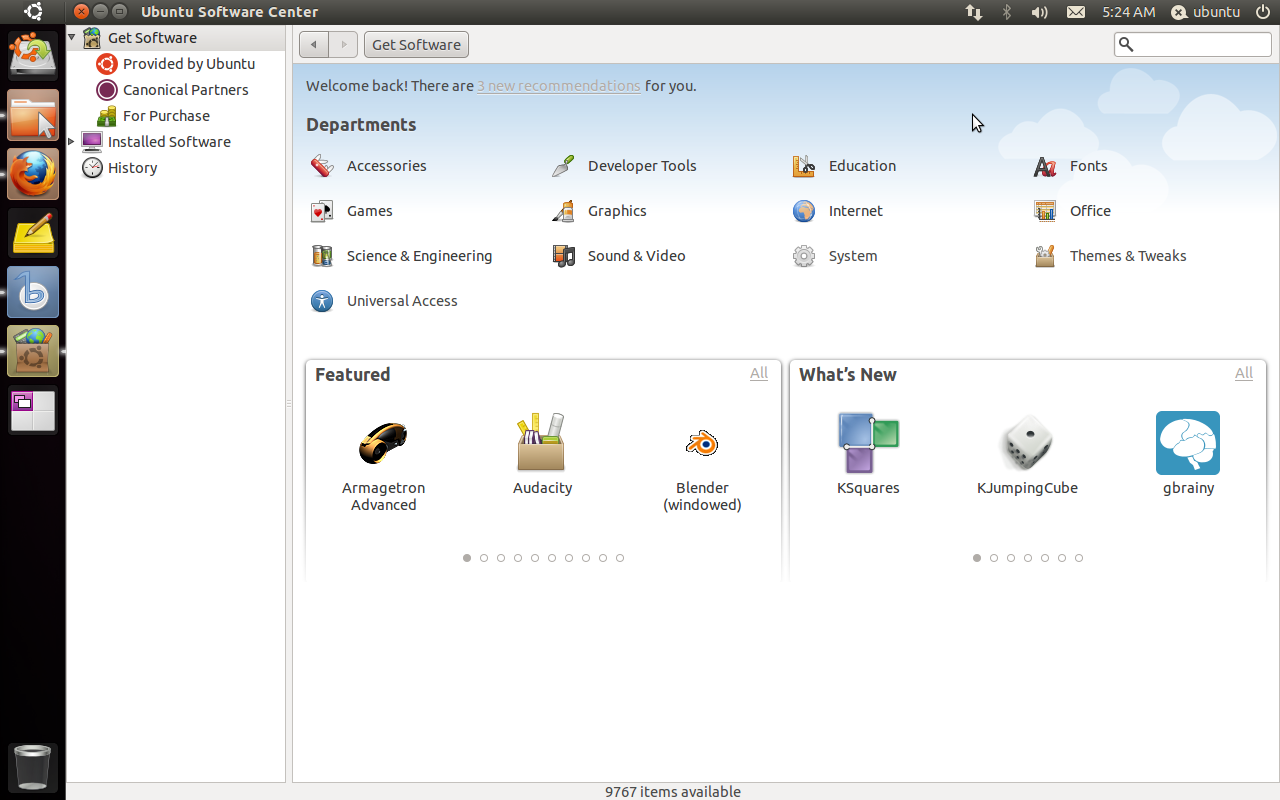Expand the Installed Software tree node

click(x=72, y=142)
